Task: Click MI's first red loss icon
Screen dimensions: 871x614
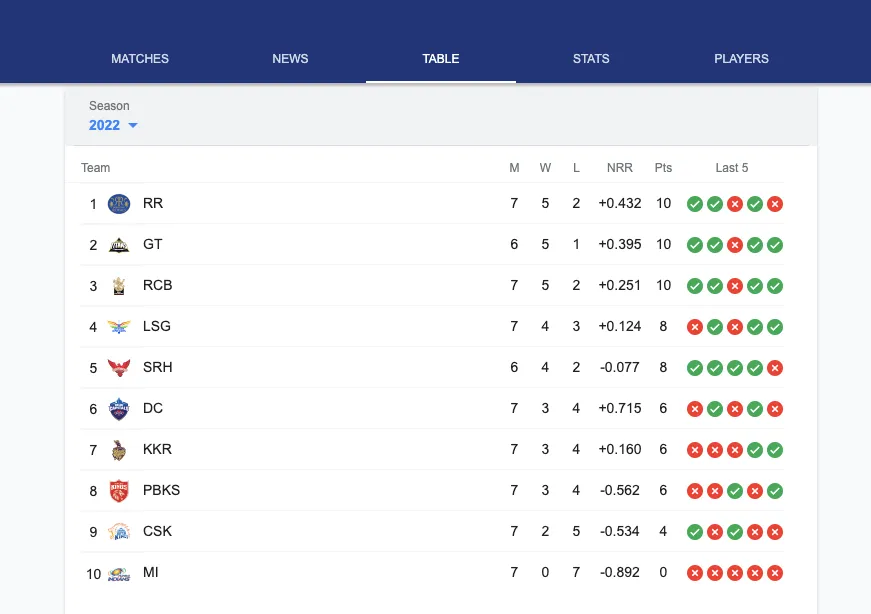Action: coord(695,573)
